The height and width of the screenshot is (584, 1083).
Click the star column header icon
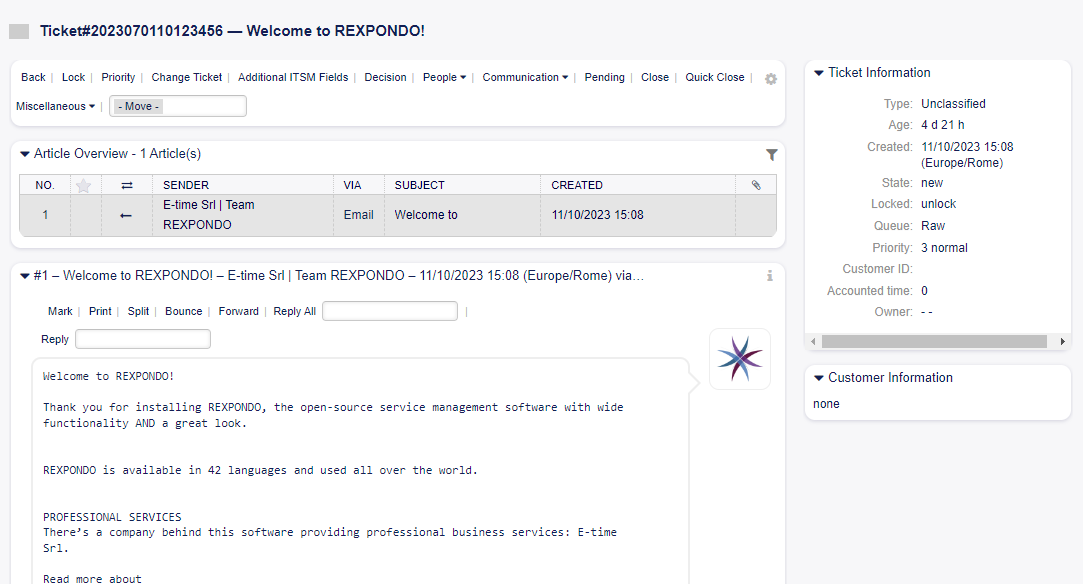[x=84, y=185]
